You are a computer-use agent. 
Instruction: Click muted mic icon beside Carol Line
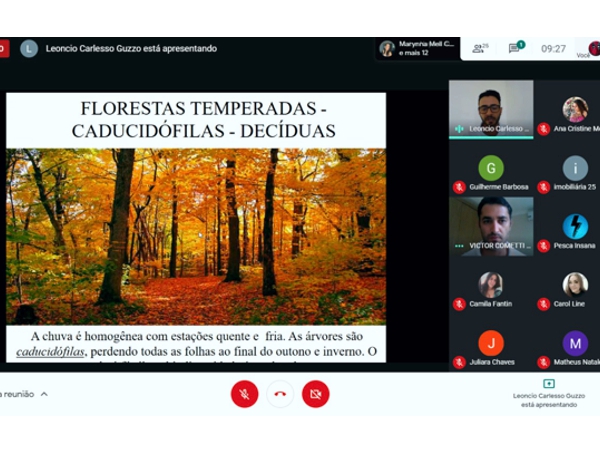tap(543, 304)
